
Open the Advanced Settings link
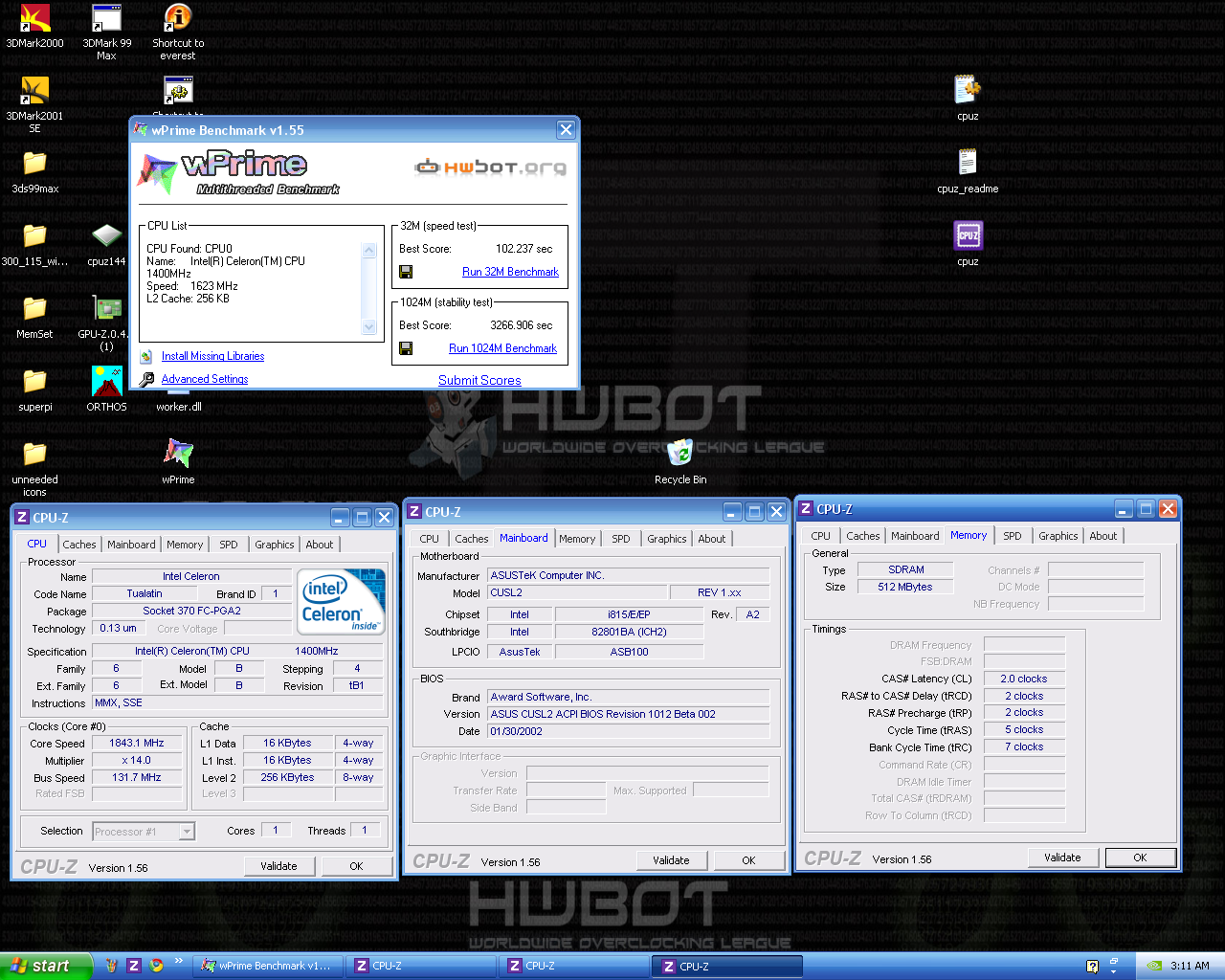click(x=205, y=379)
